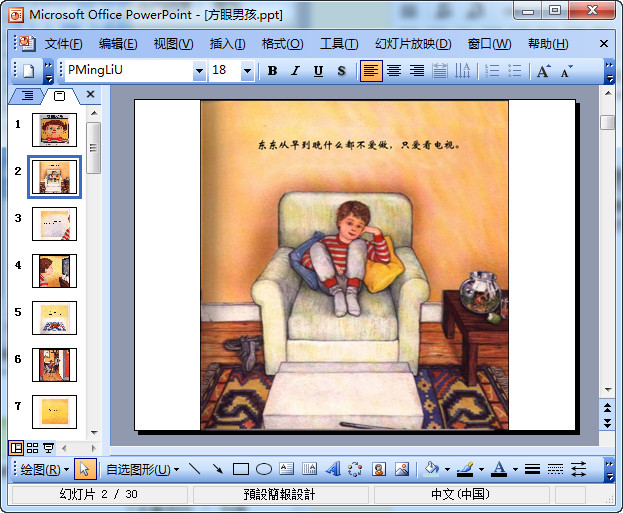623x513 pixels.
Task: Toggle Align Right button
Action: tap(416, 71)
